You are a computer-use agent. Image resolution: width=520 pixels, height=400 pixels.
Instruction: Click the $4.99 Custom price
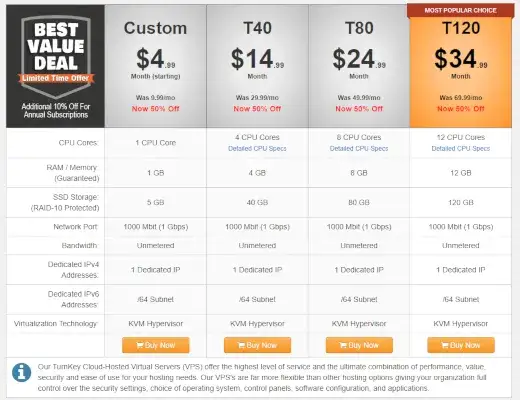tap(156, 59)
